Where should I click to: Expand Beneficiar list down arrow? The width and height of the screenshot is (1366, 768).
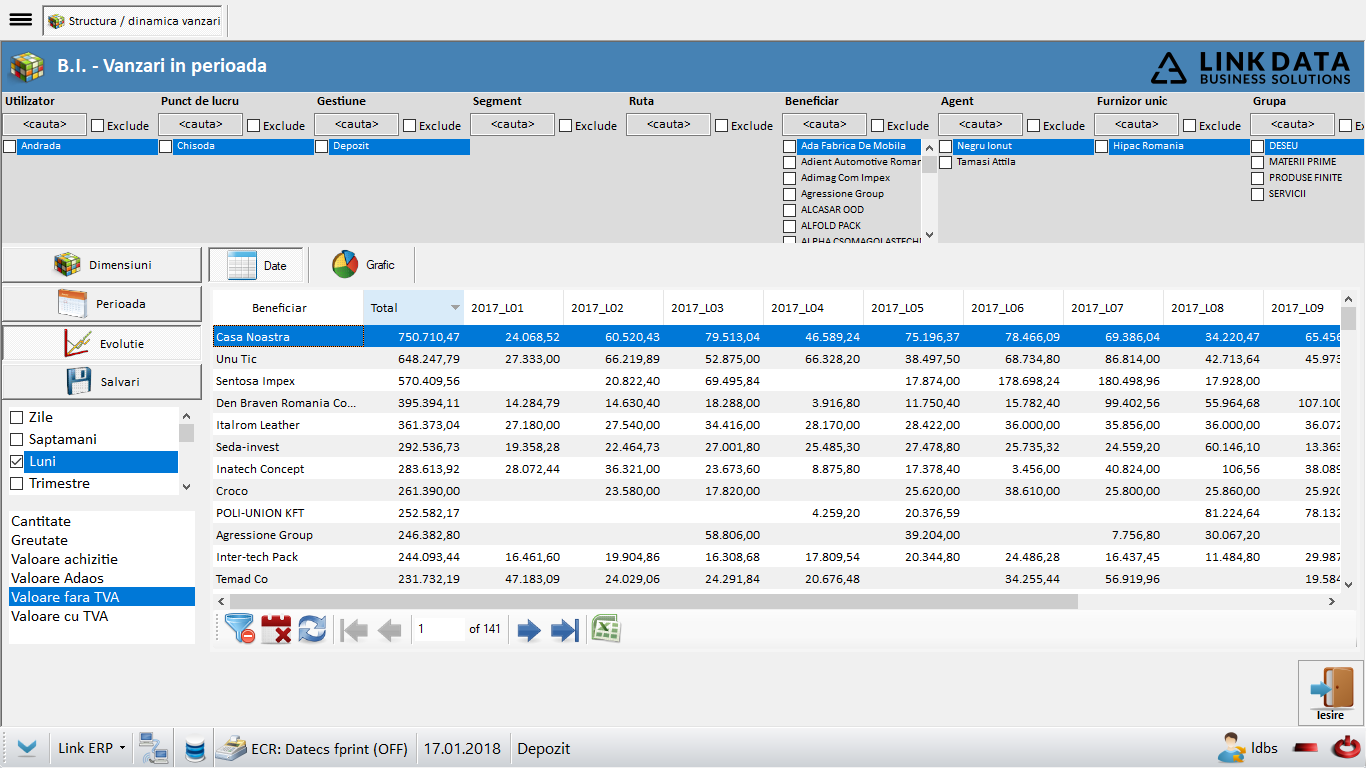[x=929, y=235]
